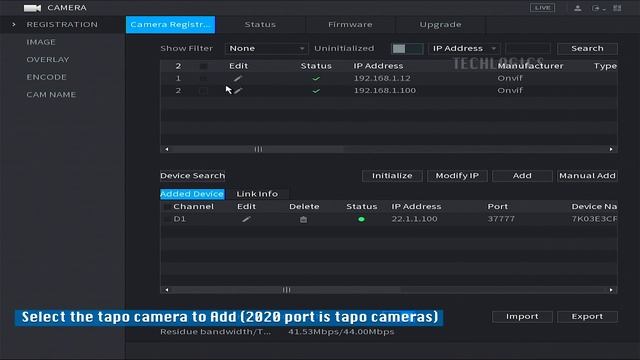The width and height of the screenshot is (640, 360).
Task: Switch to the Firmware tab
Action: (350, 24)
